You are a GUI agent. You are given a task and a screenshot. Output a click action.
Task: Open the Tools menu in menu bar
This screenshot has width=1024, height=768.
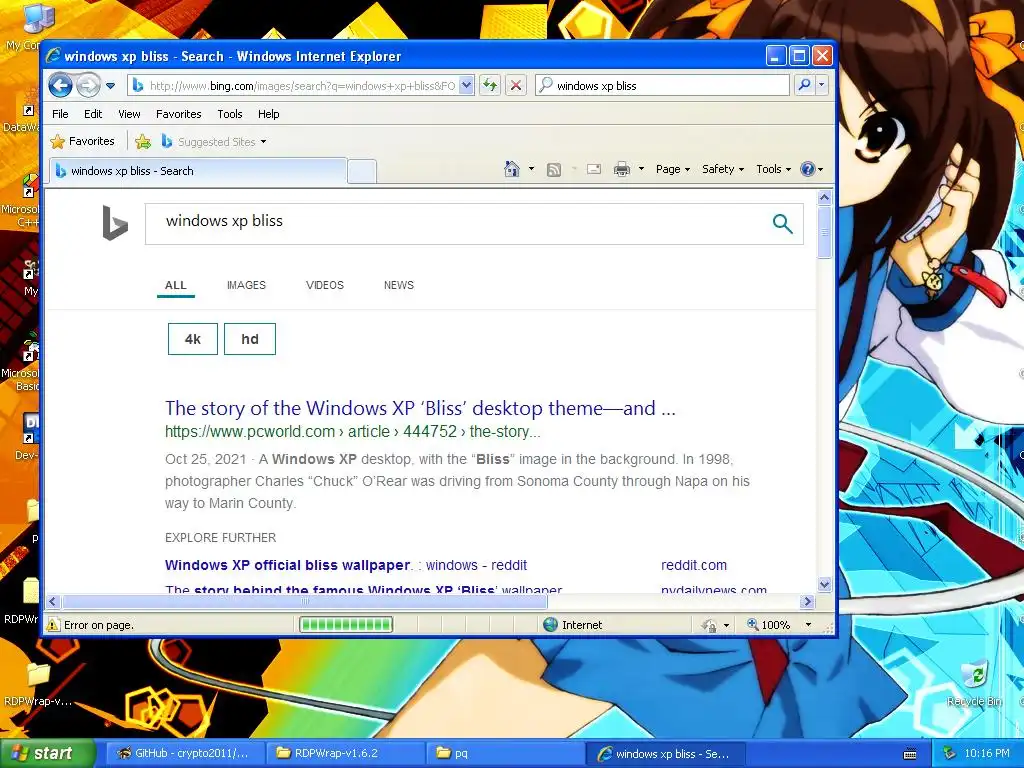click(x=230, y=114)
